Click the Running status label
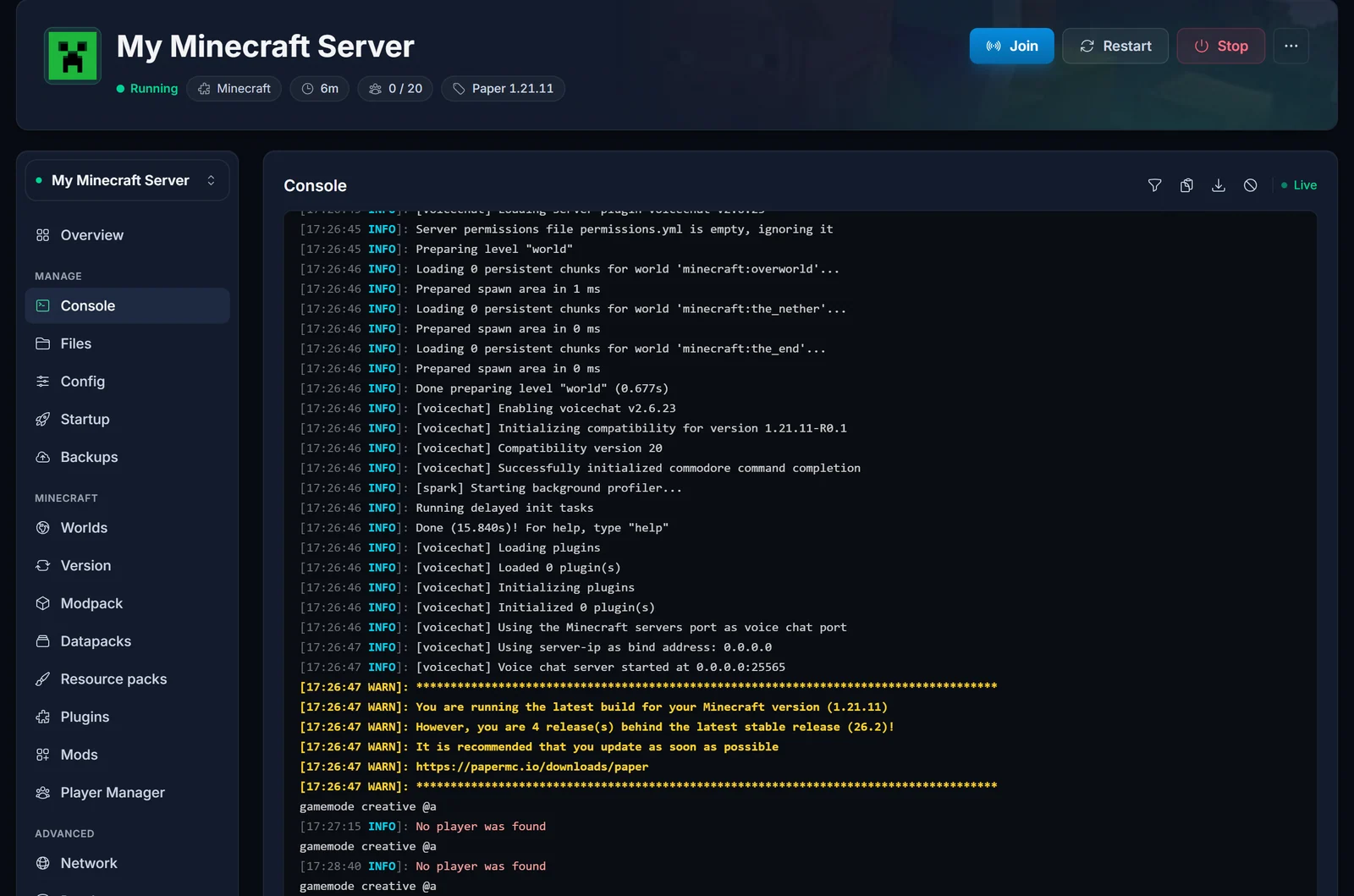 click(147, 89)
